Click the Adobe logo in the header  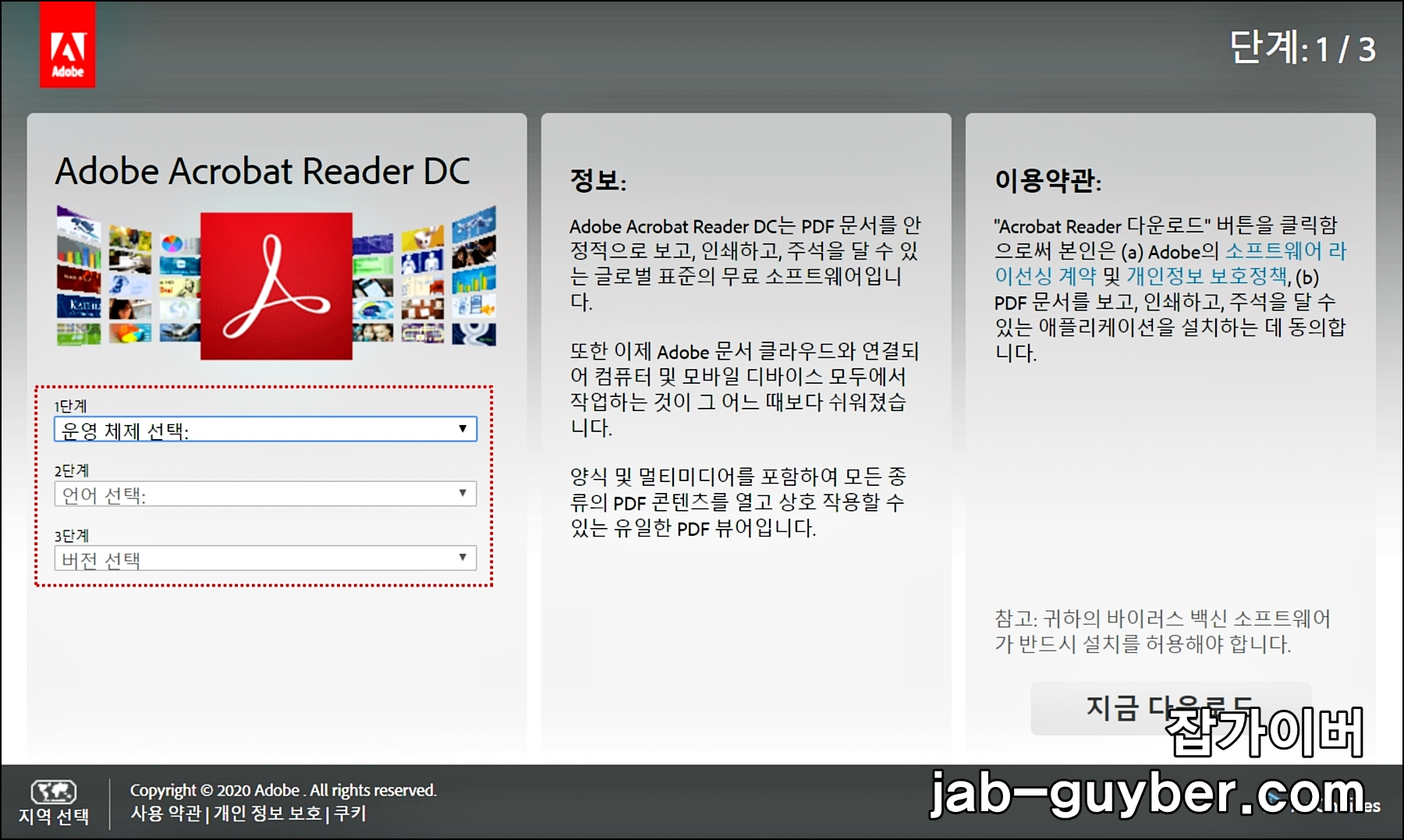point(68,44)
